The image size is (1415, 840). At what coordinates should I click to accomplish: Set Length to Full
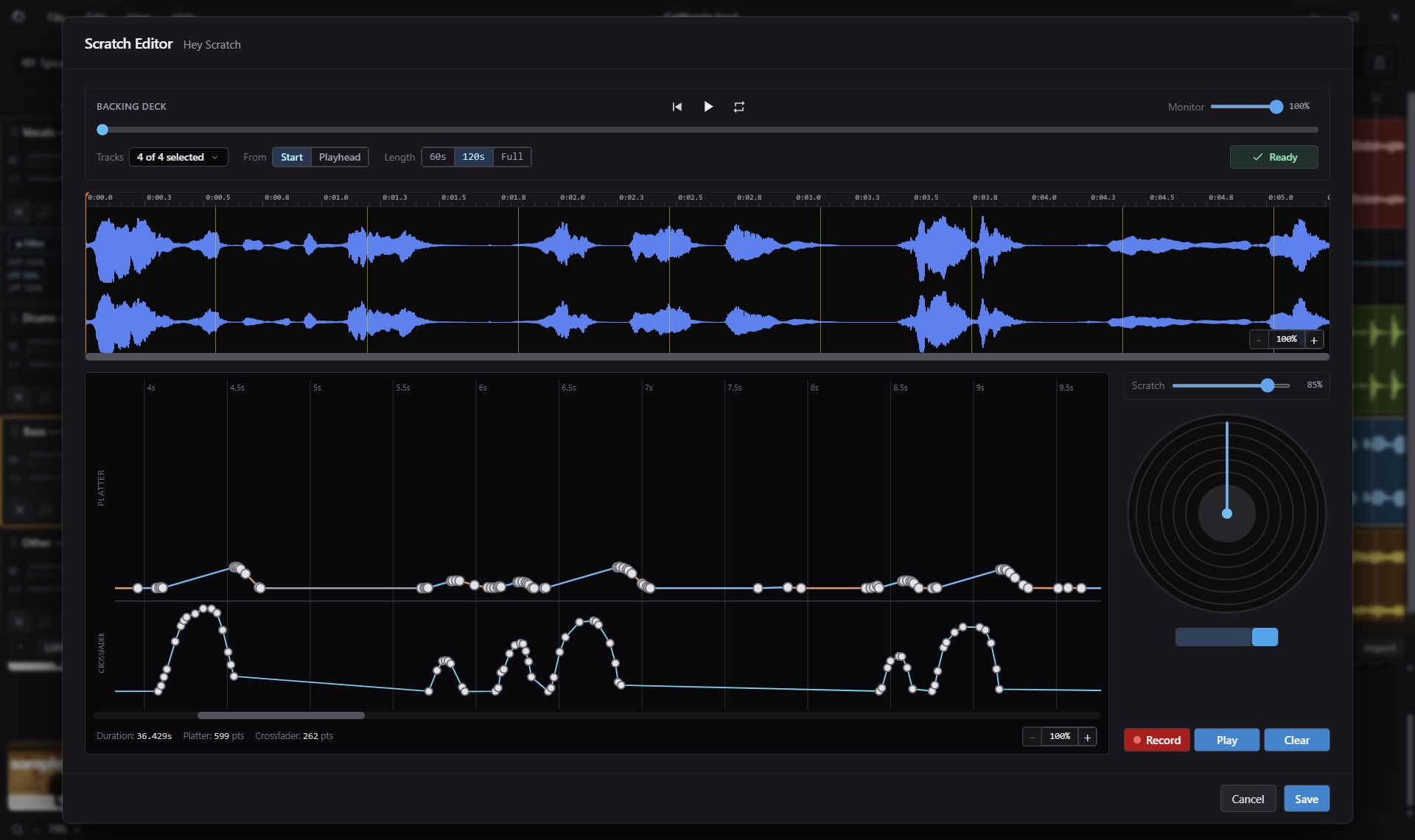[512, 157]
